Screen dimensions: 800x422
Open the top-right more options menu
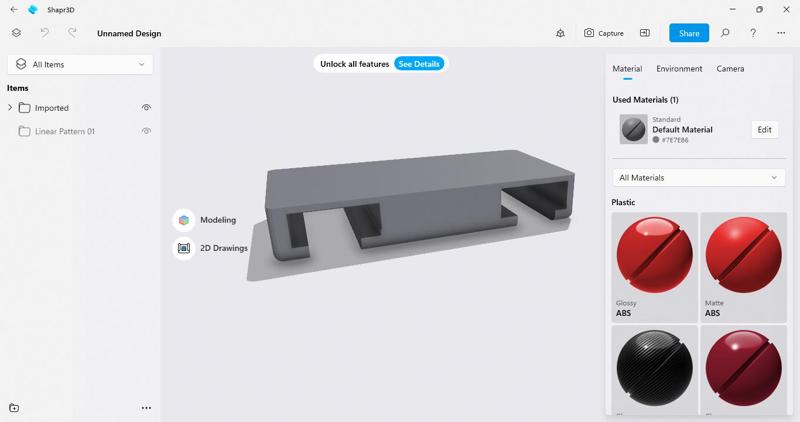coord(781,33)
